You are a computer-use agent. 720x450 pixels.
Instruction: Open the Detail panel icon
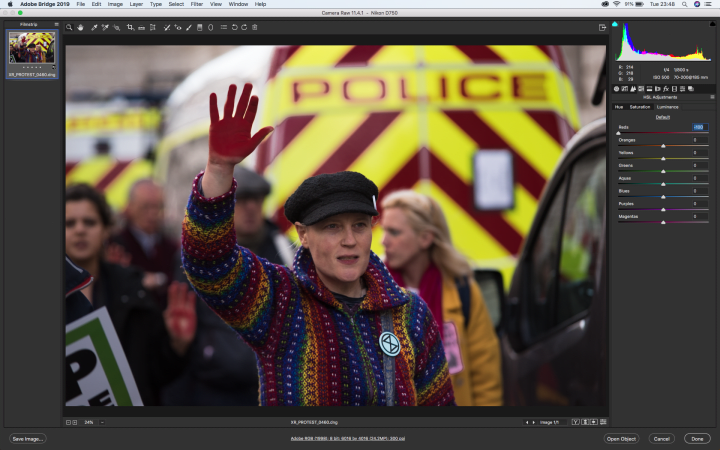pos(633,89)
